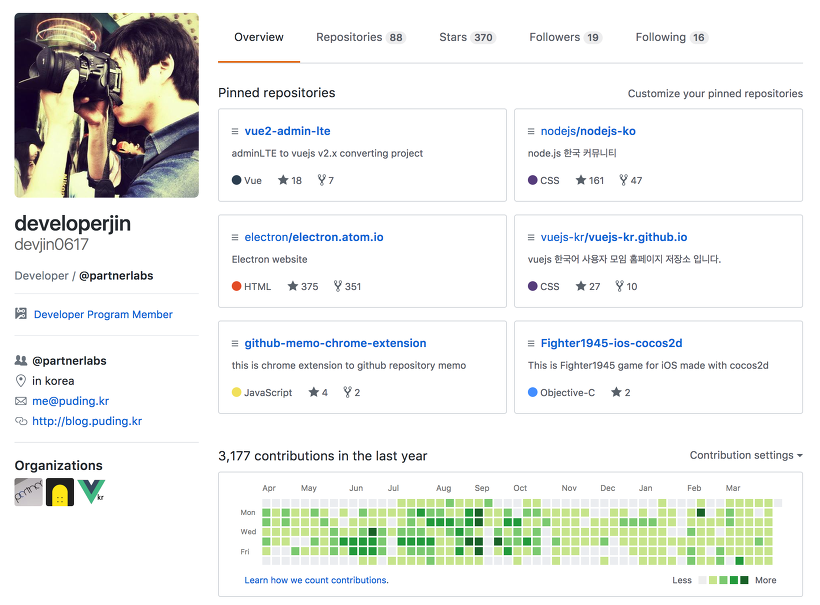Click the yellow JavaScript language color dot
The image size is (820, 605).
pyautogui.click(x=236, y=392)
